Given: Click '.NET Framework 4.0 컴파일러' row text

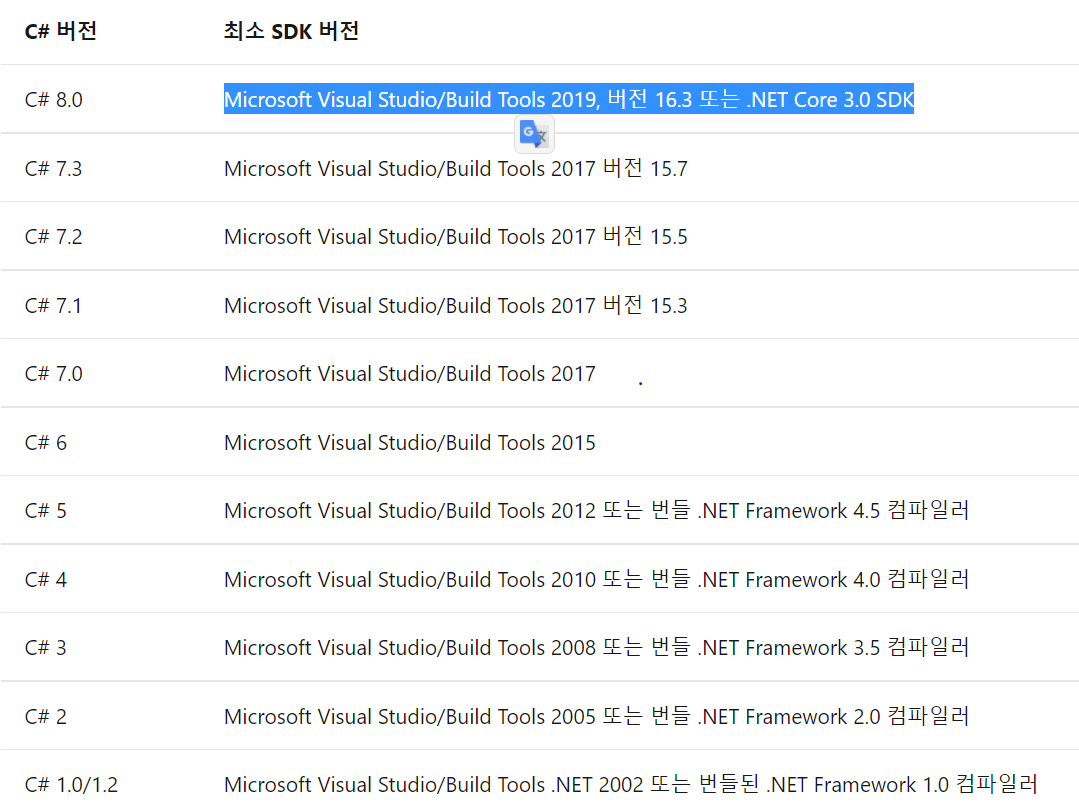Looking at the screenshot, I should click(597, 580).
